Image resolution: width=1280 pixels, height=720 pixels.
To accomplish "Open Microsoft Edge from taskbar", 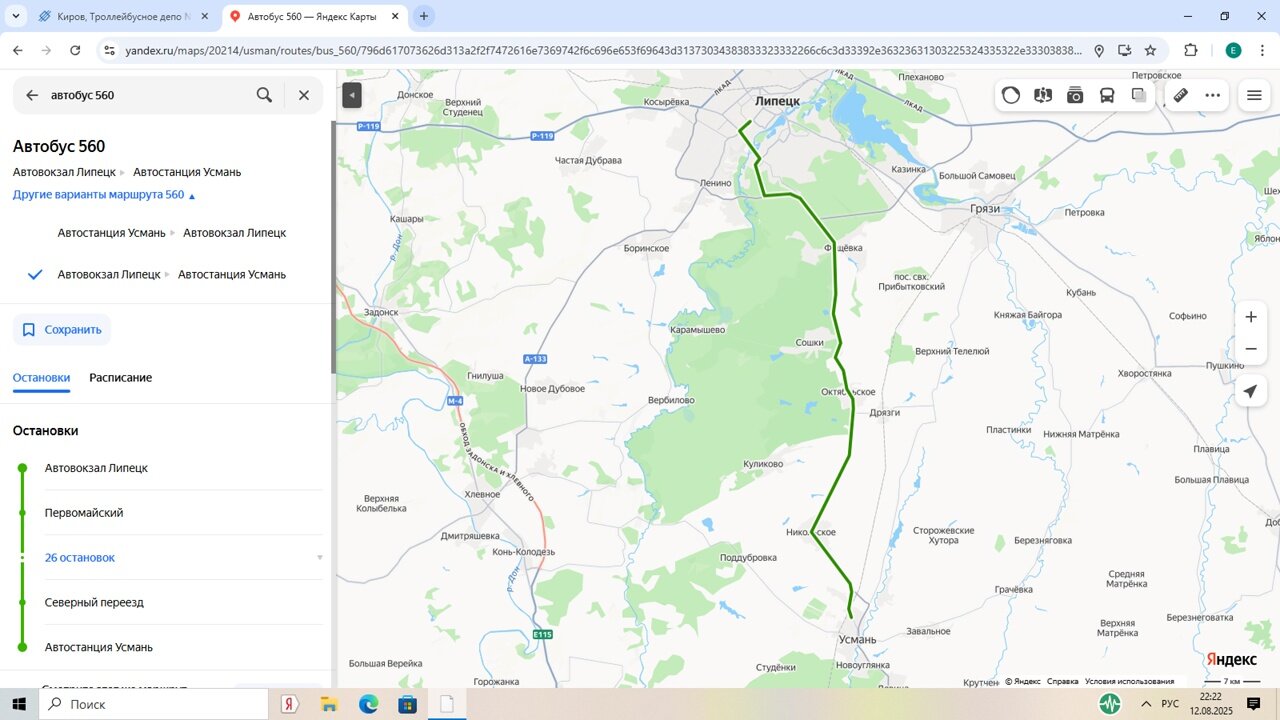I will click(368, 704).
